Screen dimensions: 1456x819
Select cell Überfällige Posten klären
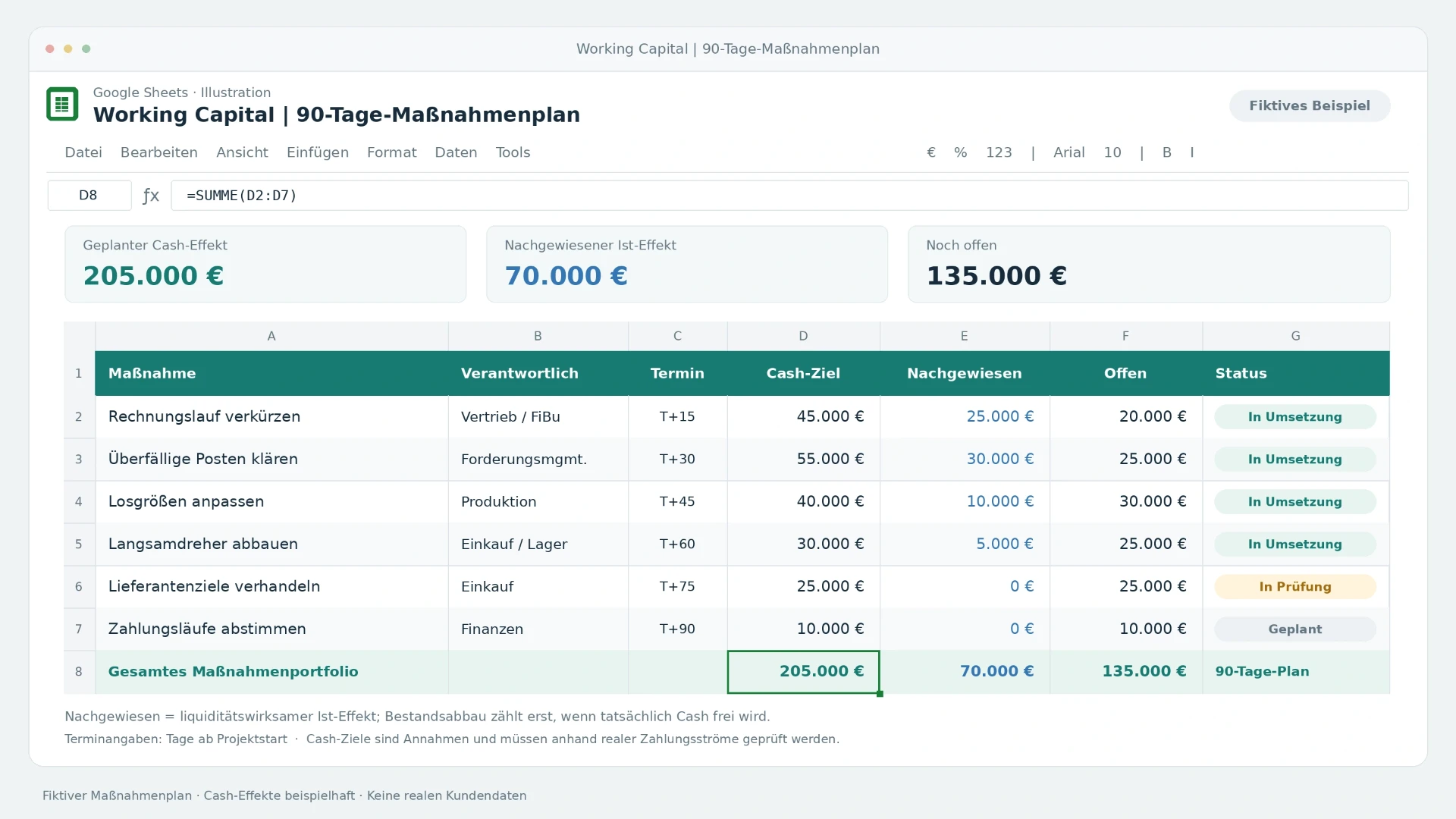click(x=271, y=459)
